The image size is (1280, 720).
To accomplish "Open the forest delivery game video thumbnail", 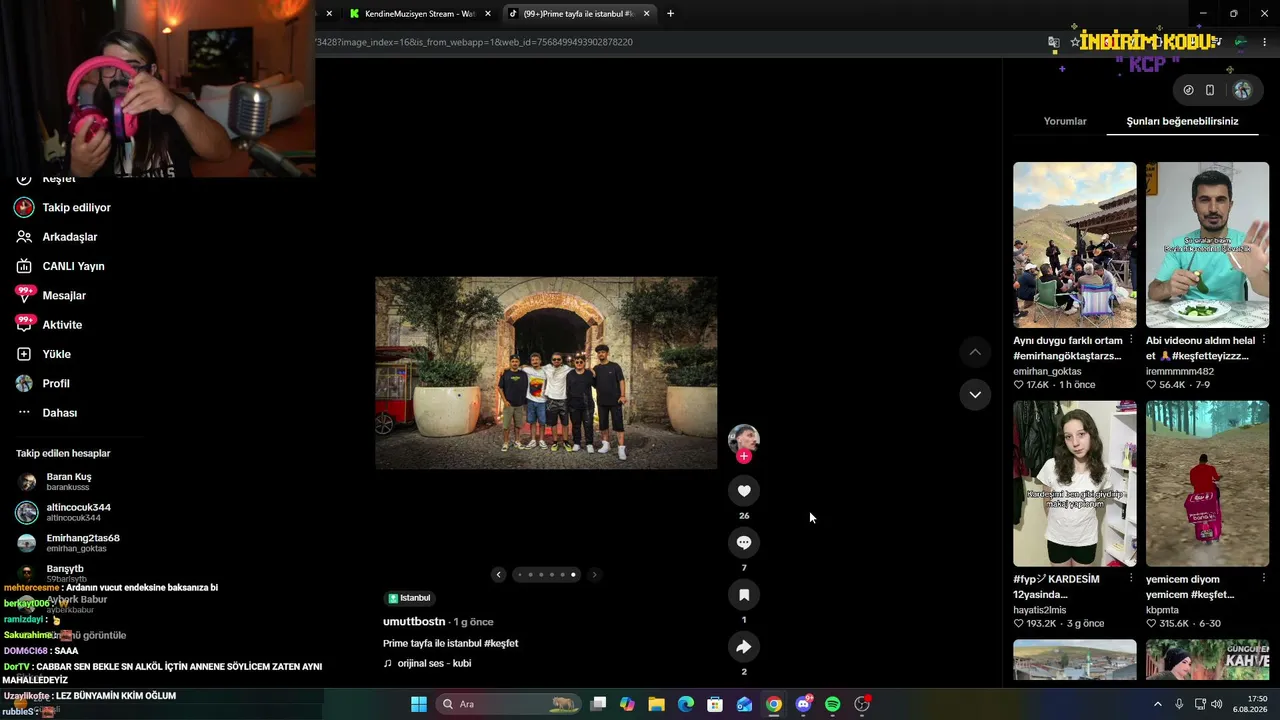I will click(1208, 484).
